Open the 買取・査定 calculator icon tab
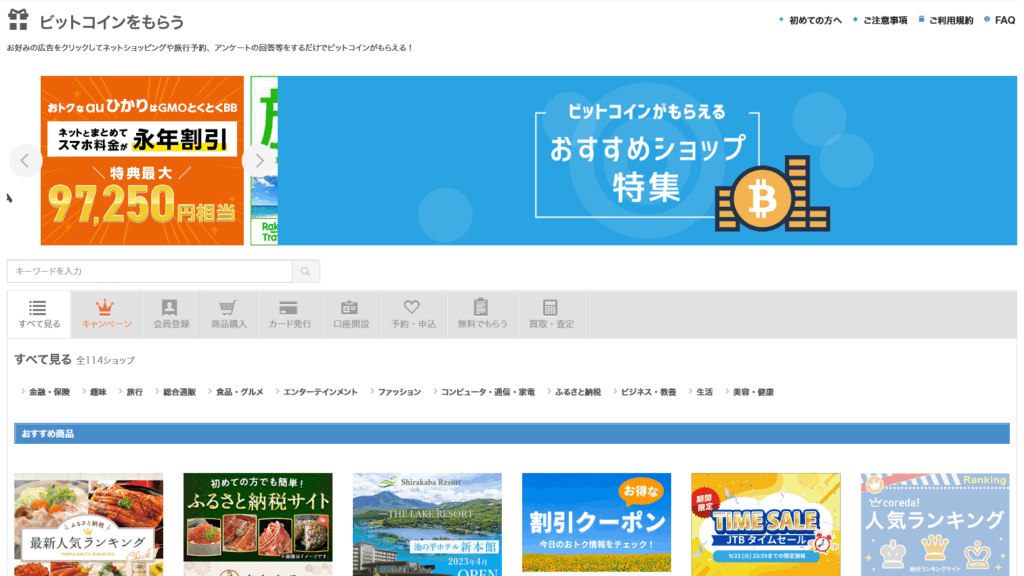This screenshot has width=1024, height=576. coord(551,314)
